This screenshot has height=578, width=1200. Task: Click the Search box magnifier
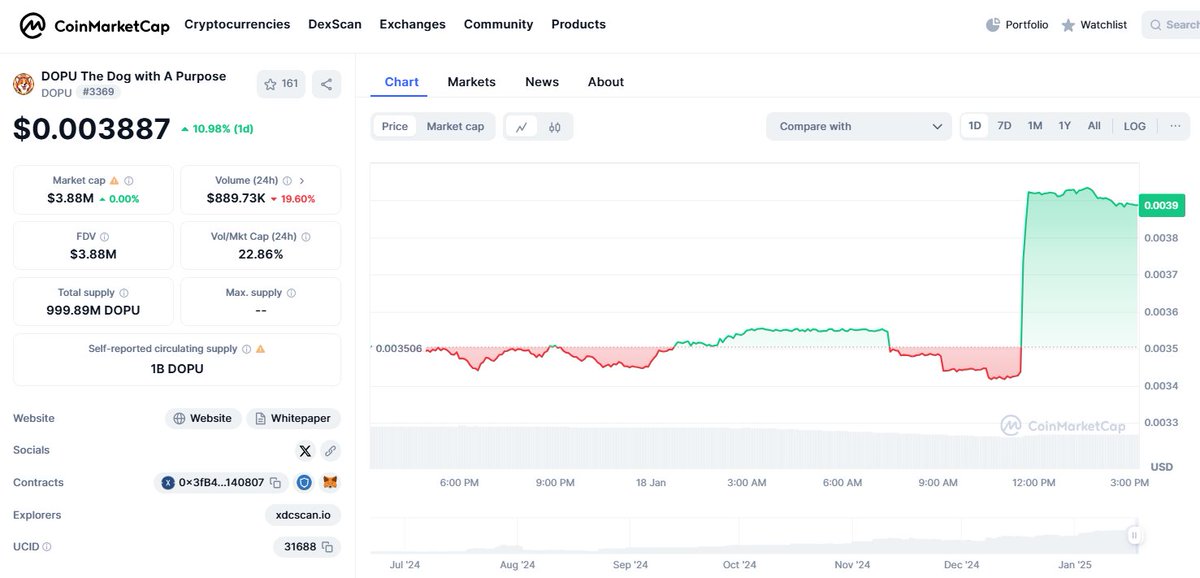[x=1156, y=25]
